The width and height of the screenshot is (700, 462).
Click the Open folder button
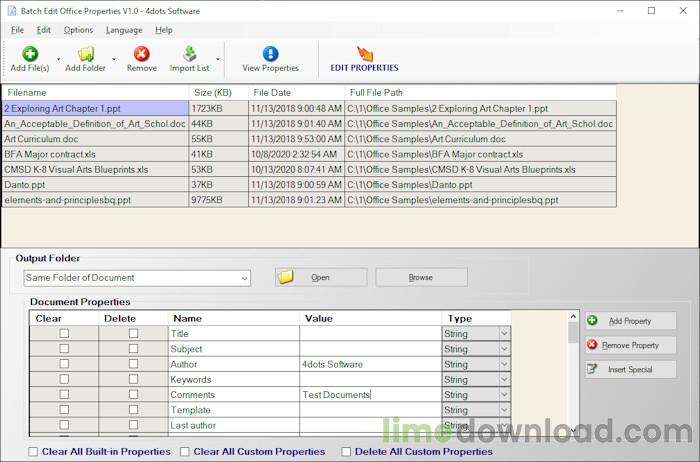(x=321, y=277)
